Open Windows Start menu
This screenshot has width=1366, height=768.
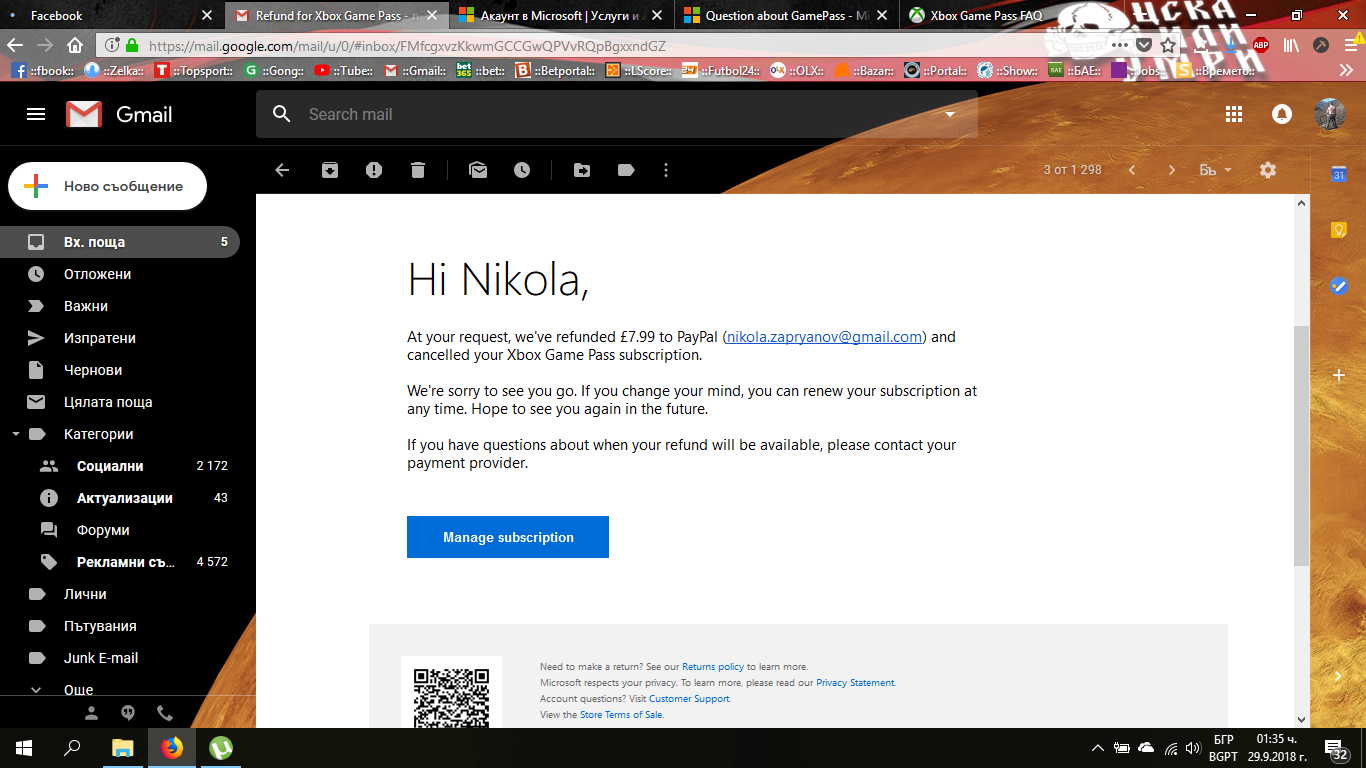point(24,747)
